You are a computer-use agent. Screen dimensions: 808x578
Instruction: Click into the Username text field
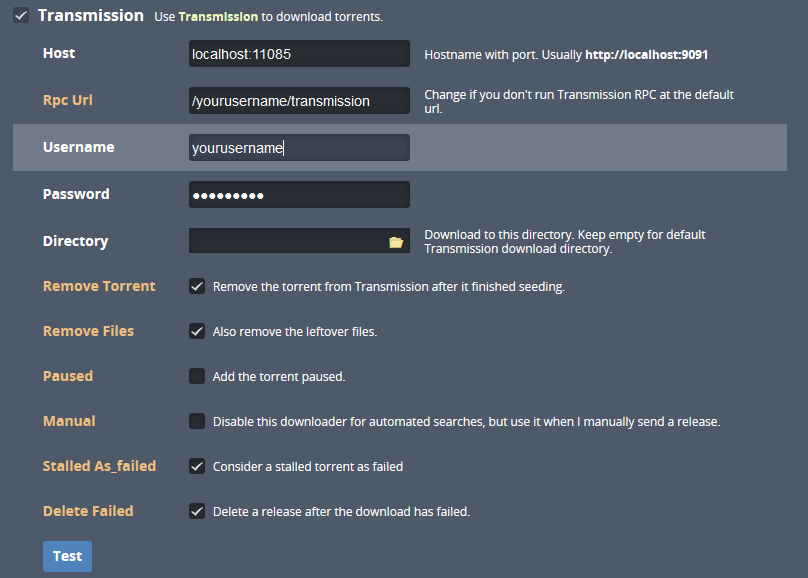click(x=299, y=147)
